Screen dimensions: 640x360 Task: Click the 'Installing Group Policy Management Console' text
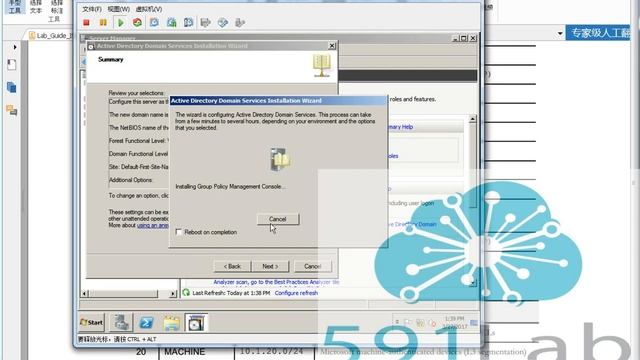pos(230,187)
